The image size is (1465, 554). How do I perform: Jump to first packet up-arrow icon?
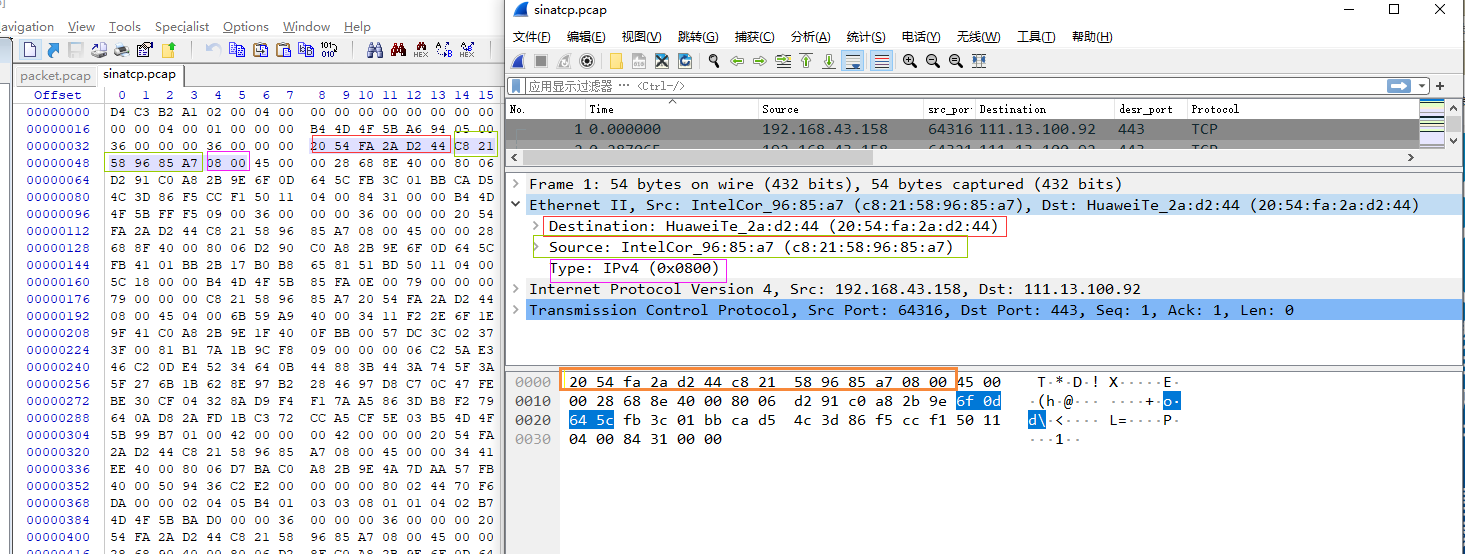click(806, 61)
